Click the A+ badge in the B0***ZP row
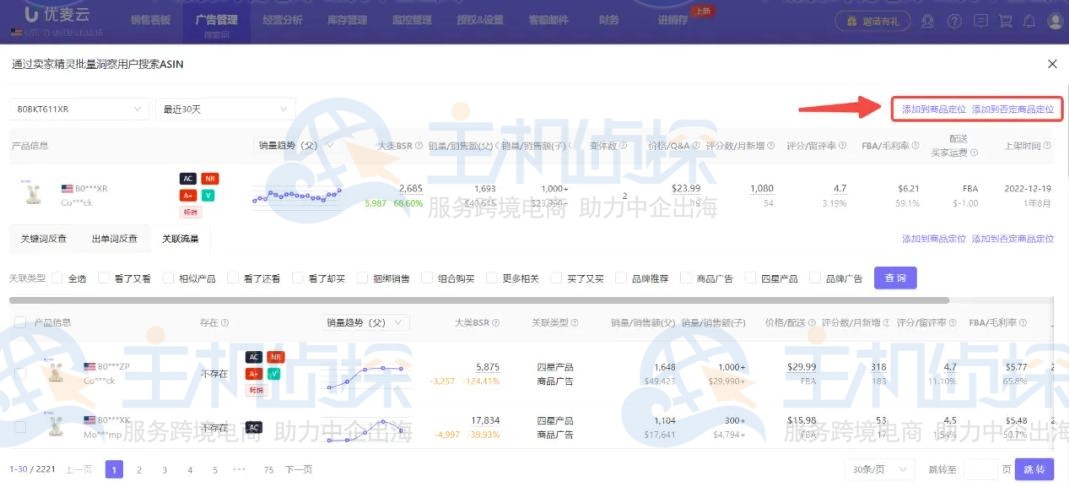 pyautogui.click(x=254, y=374)
